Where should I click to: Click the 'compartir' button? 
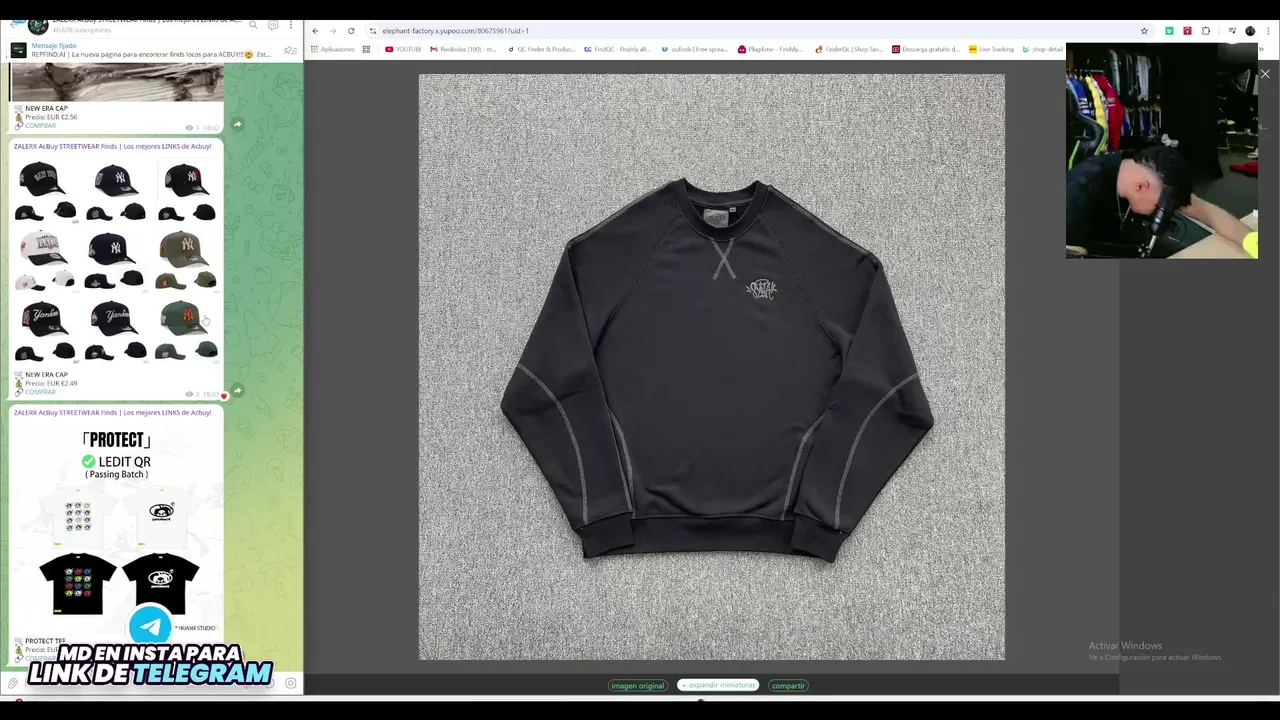tap(788, 685)
